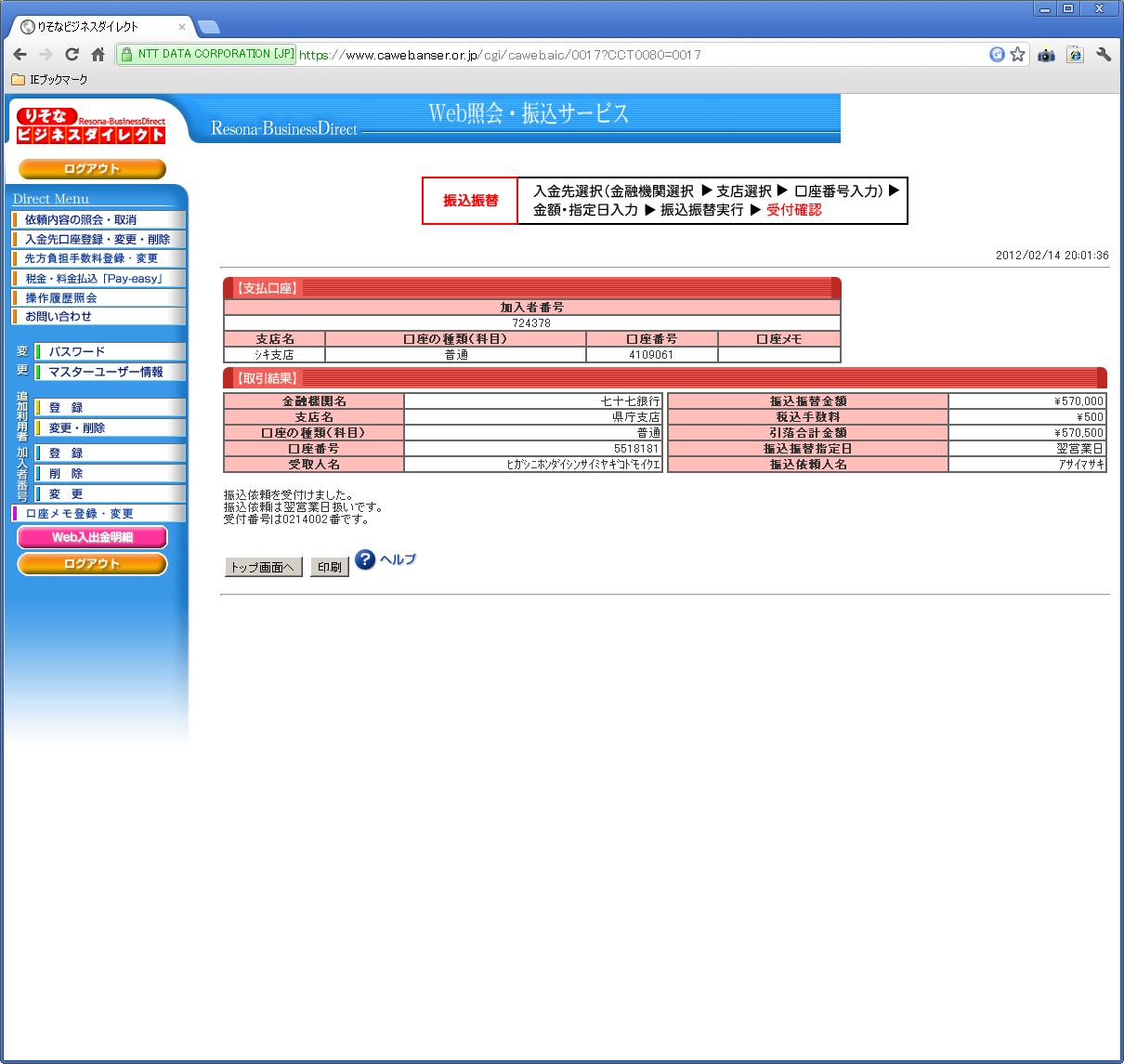The width and height of the screenshot is (1124, 1064).
Task: Click the total debit ¥570,500
Action: pos(1027,433)
